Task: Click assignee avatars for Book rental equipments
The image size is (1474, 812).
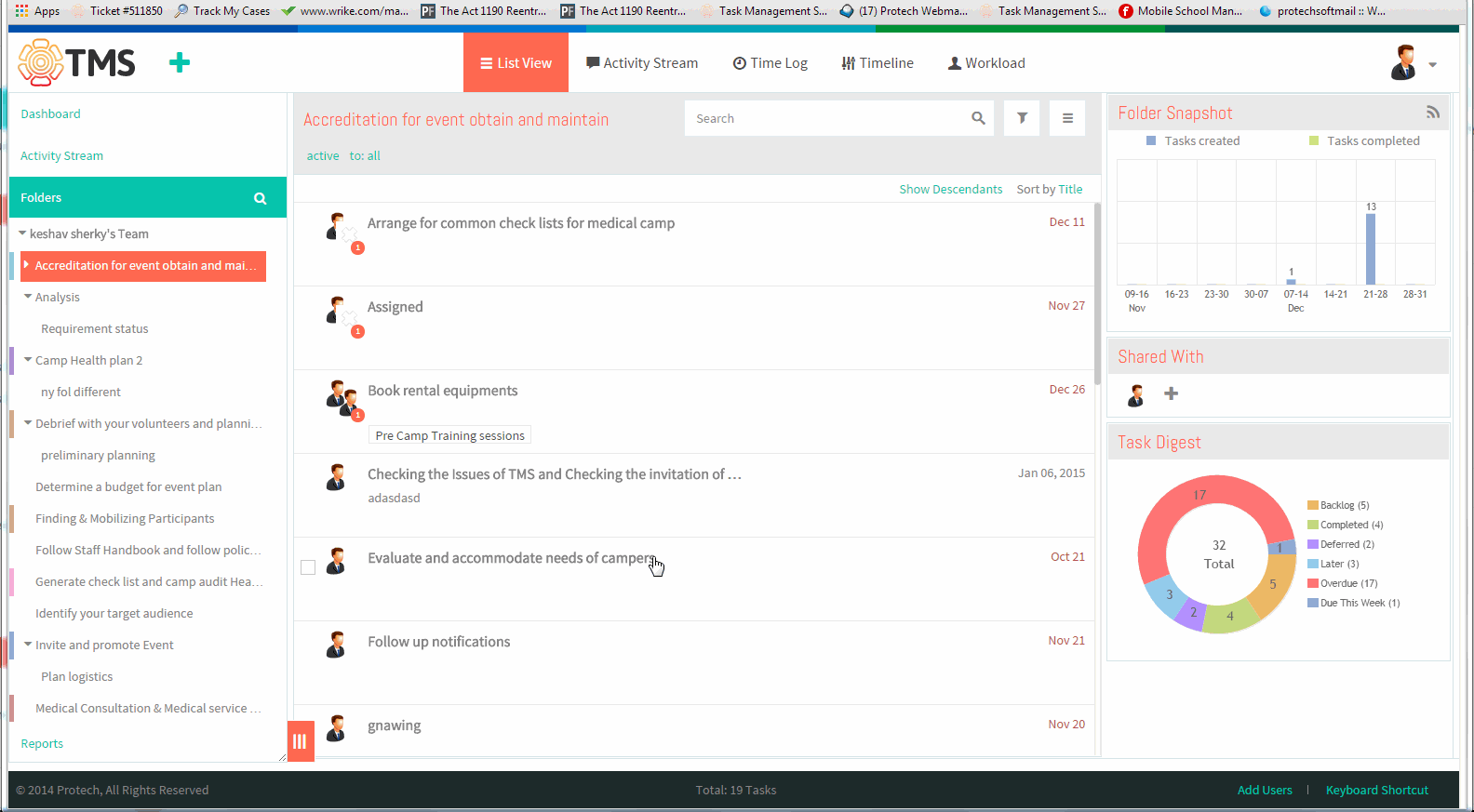Action: coord(342,396)
